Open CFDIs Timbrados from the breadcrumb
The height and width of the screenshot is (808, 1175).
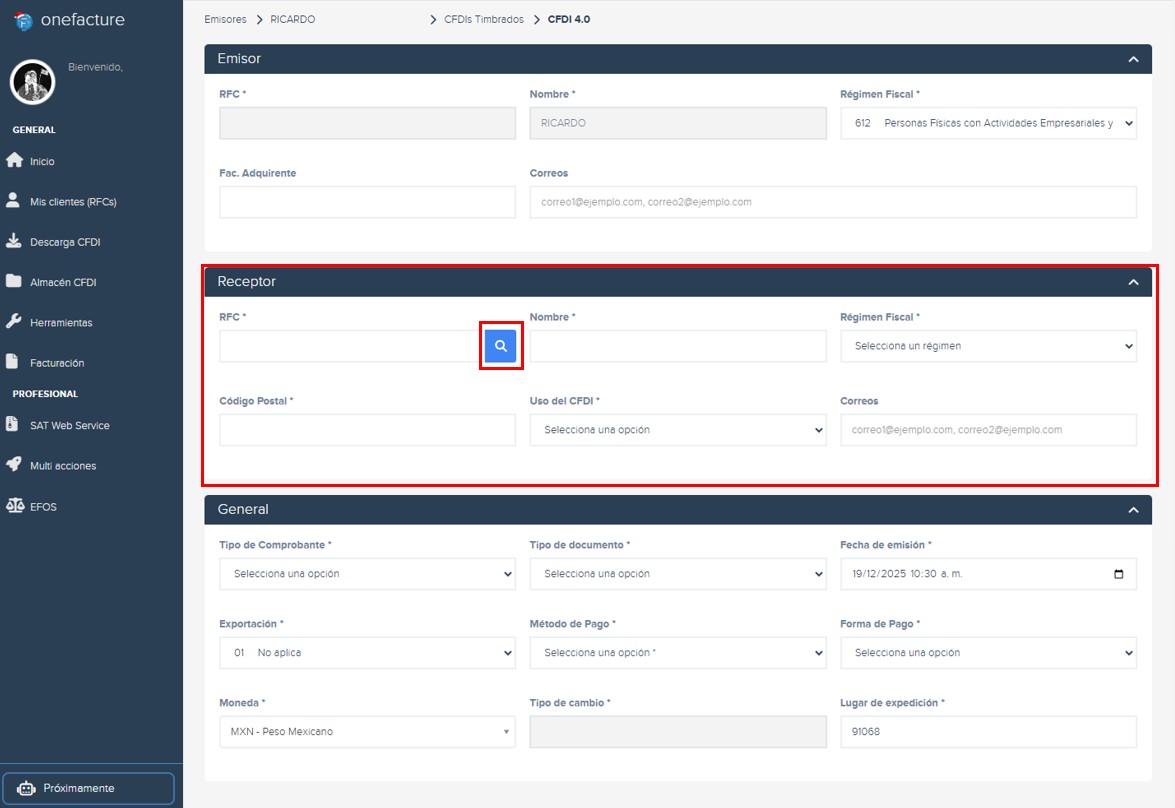(x=485, y=19)
